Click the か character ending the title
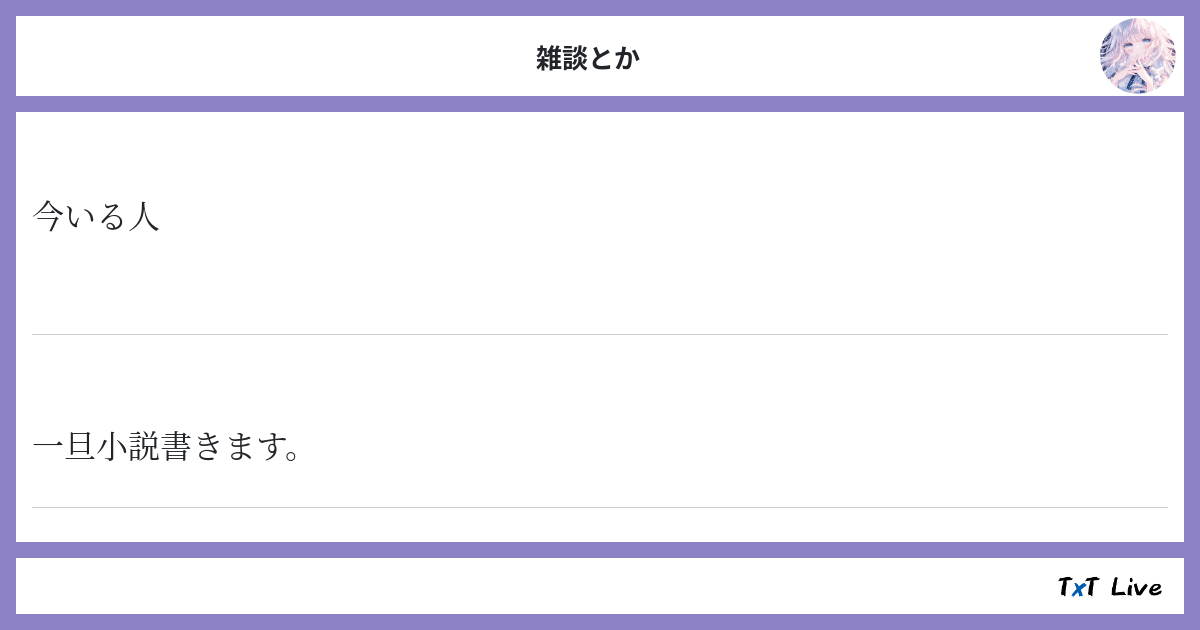The image size is (1200, 630). pos(627,58)
